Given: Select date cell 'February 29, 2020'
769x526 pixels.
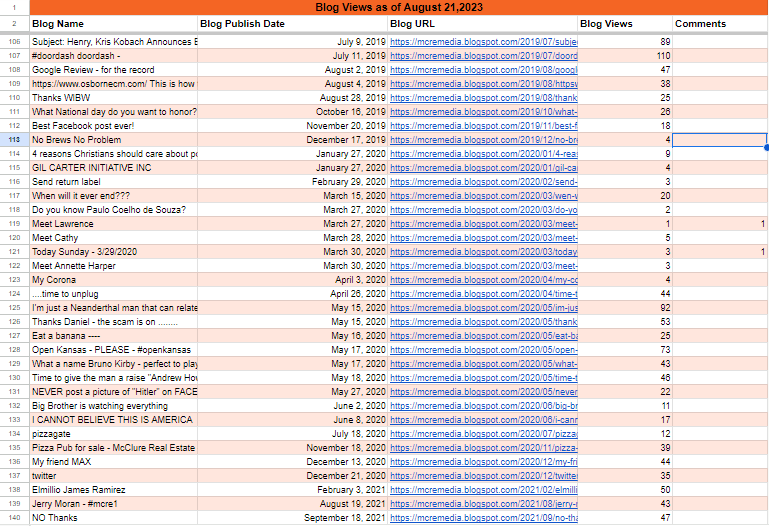Looking at the screenshot, I should 292,182.
